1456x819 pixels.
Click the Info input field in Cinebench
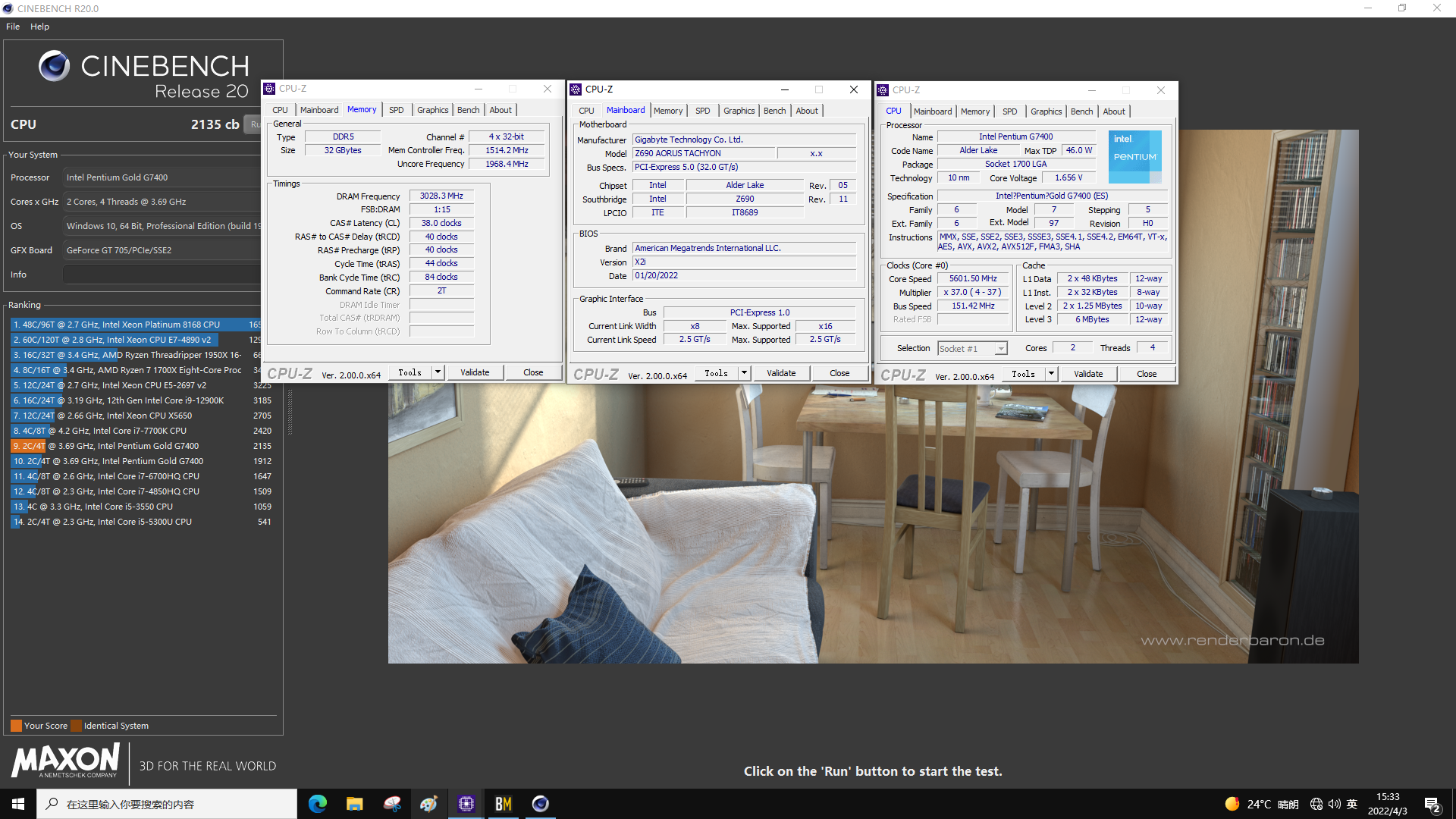tap(162, 275)
